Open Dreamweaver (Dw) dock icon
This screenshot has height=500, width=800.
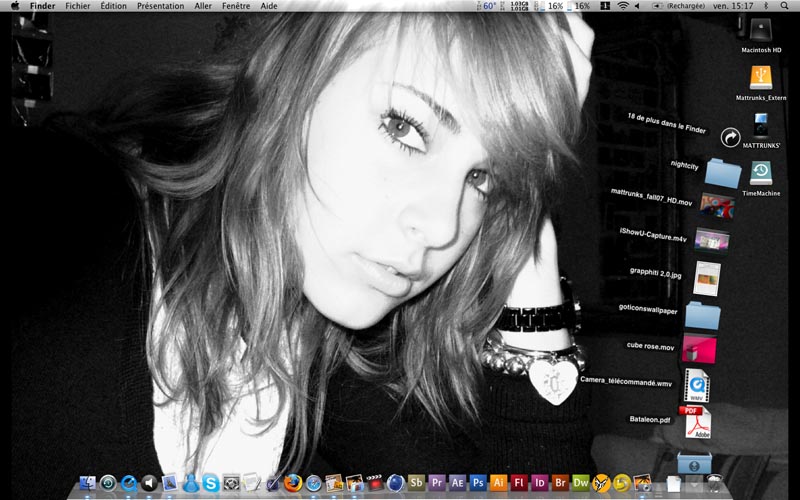pos(581,482)
